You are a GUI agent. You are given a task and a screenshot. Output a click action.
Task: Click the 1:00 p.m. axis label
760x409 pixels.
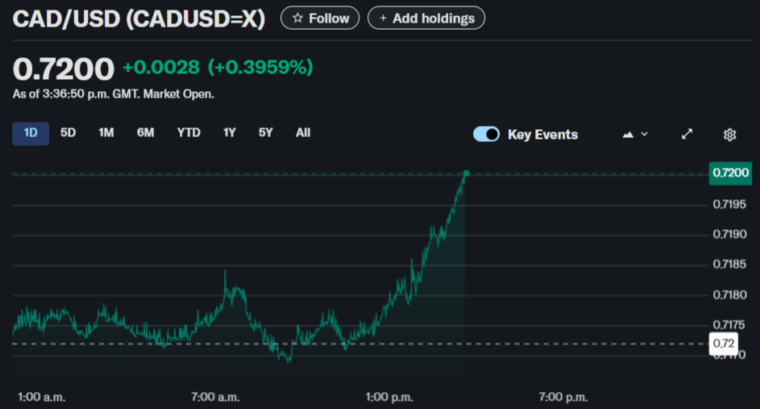tap(385, 396)
